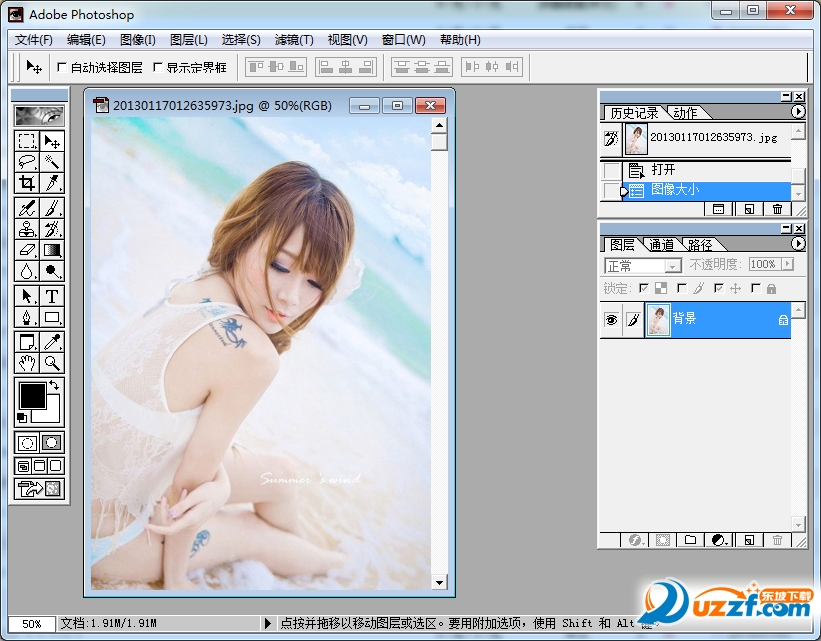Open the 滤镜(T) menu
821x641 pixels.
(x=294, y=40)
